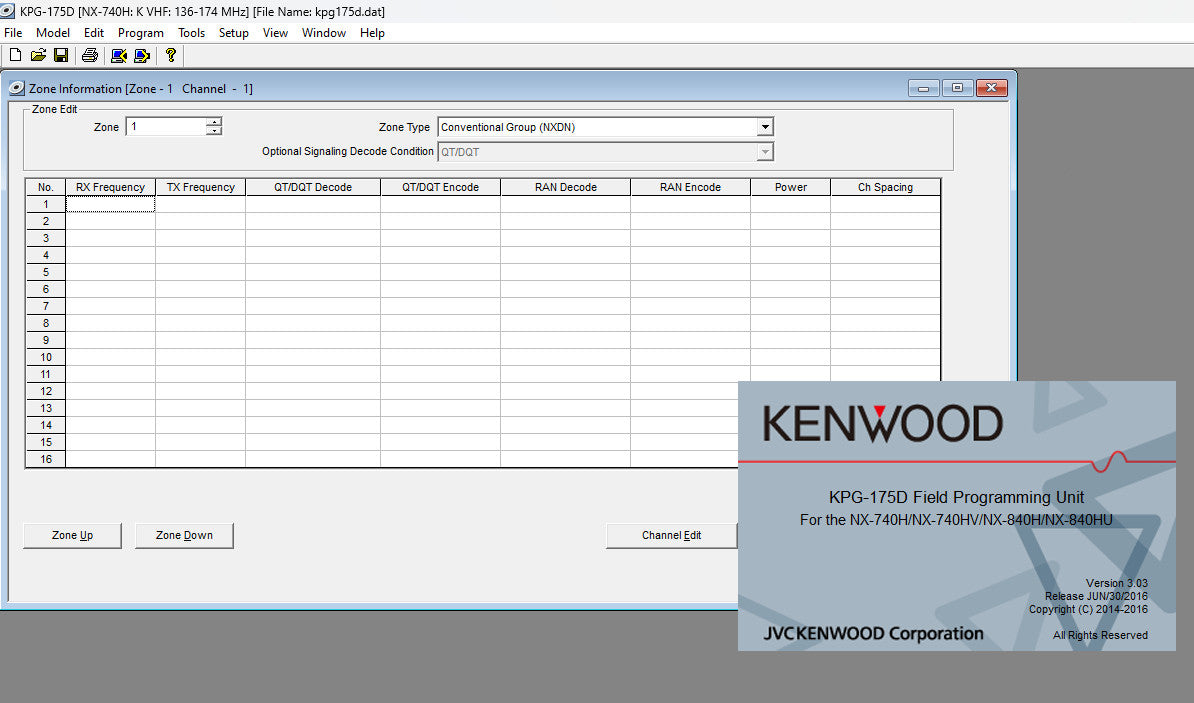Click RX Frequency cell in row 1
The height and width of the screenshot is (703, 1194).
[x=110, y=204]
